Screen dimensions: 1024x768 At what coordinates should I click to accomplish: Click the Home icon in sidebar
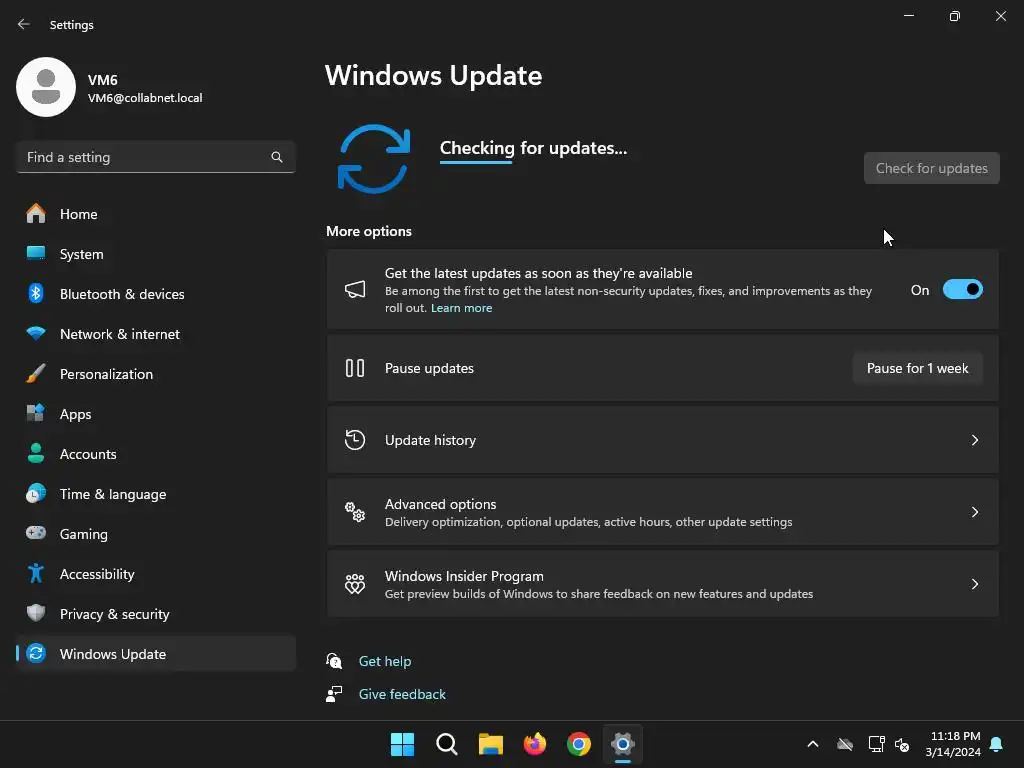(36, 214)
